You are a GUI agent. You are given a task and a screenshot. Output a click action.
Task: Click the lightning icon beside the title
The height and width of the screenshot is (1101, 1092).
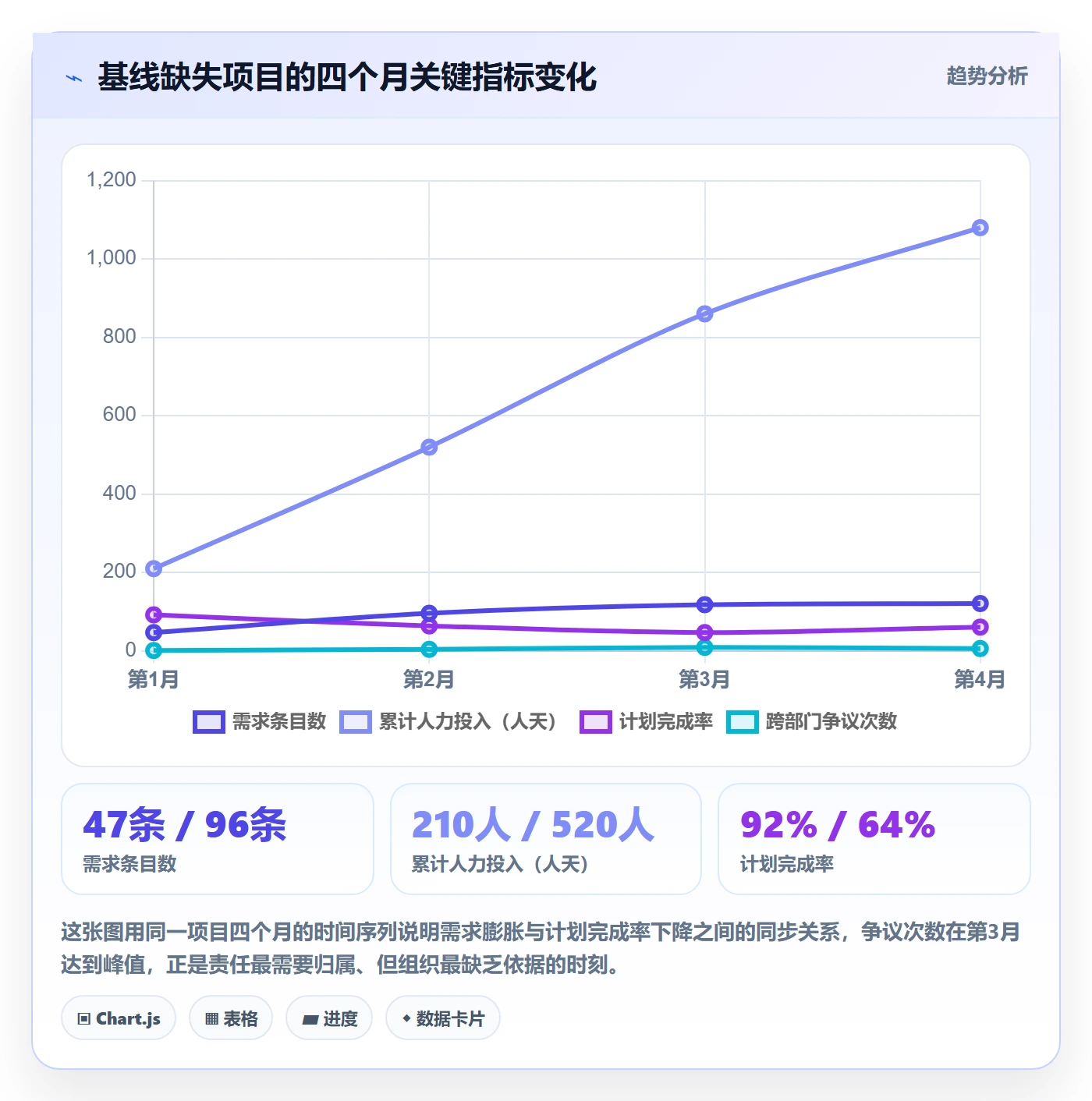pos(74,78)
